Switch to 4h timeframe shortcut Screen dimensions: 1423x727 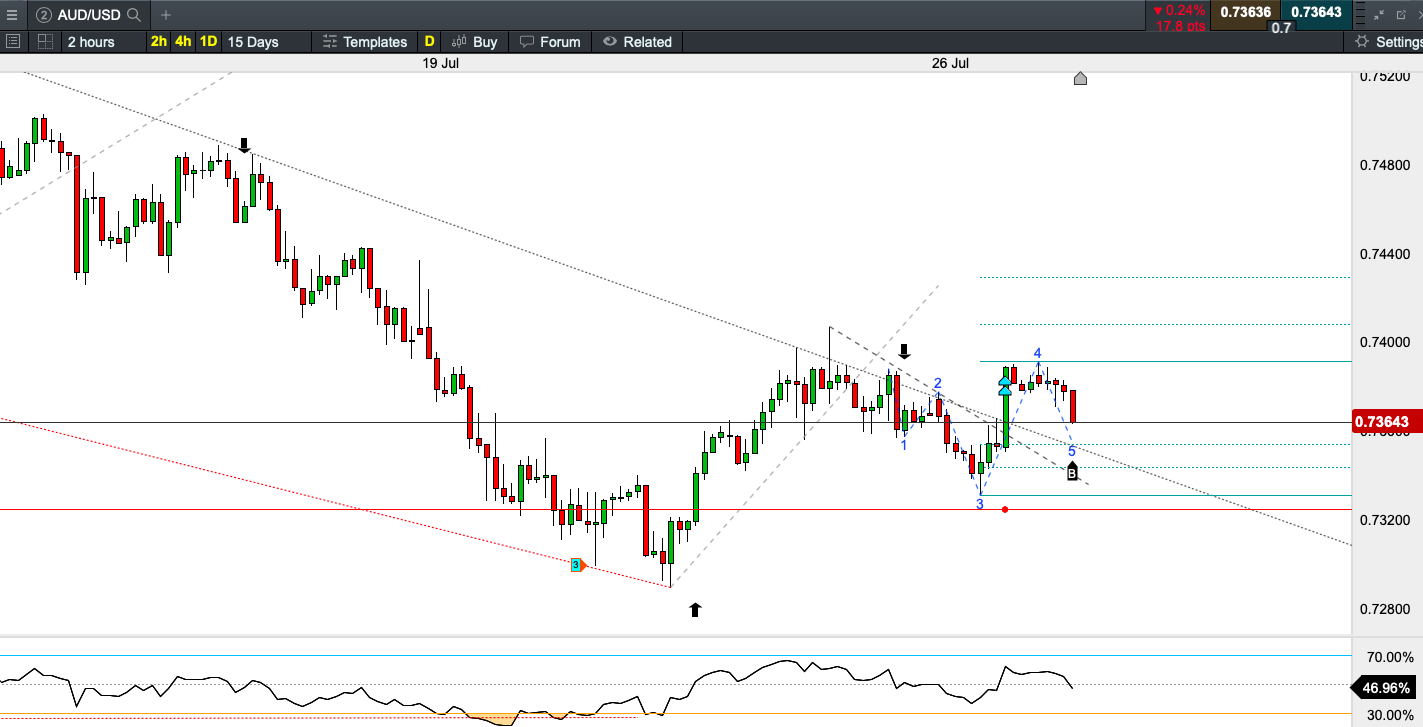coord(183,41)
